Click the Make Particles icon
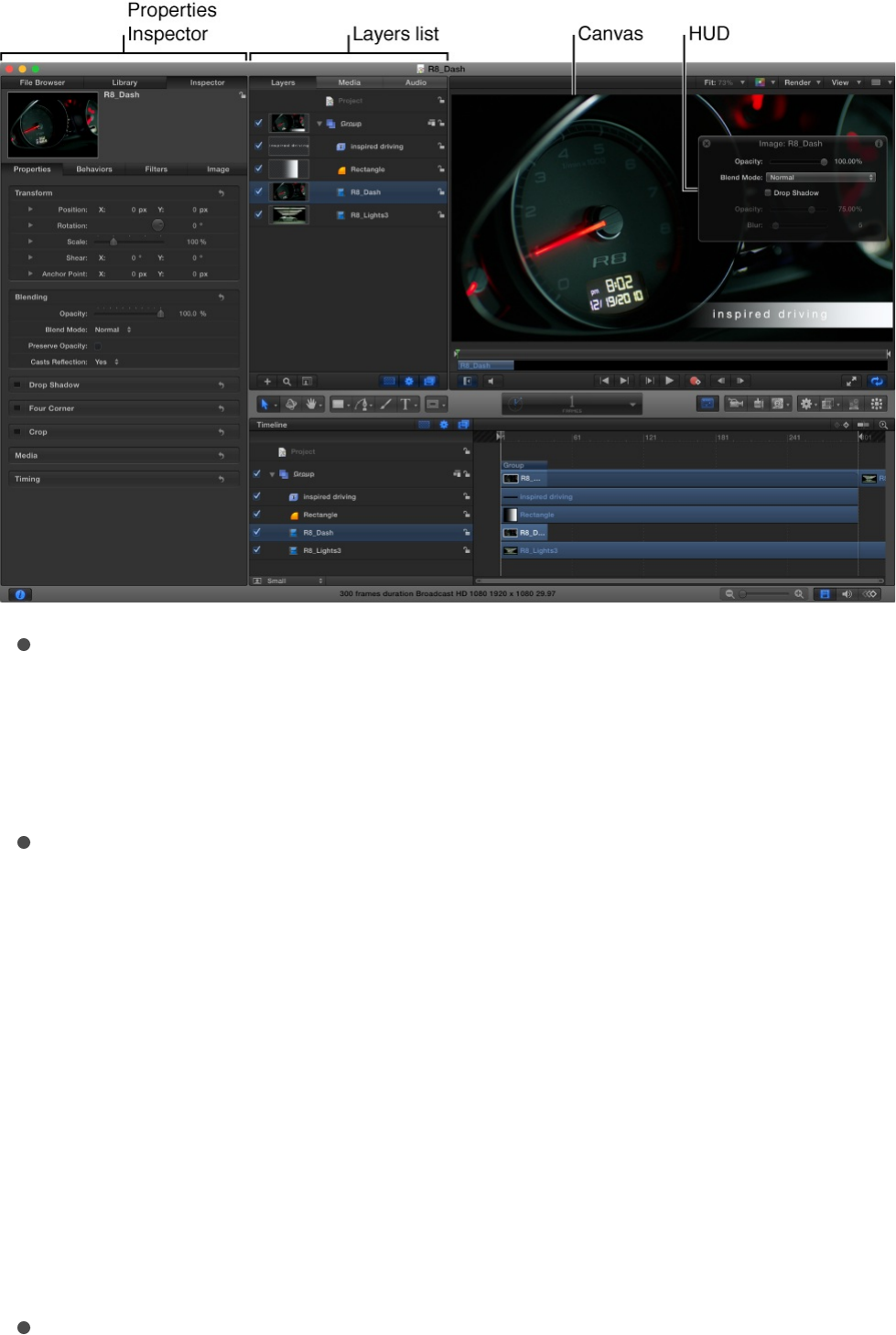Viewport: 896px width, 1335px height. point(854,404)
